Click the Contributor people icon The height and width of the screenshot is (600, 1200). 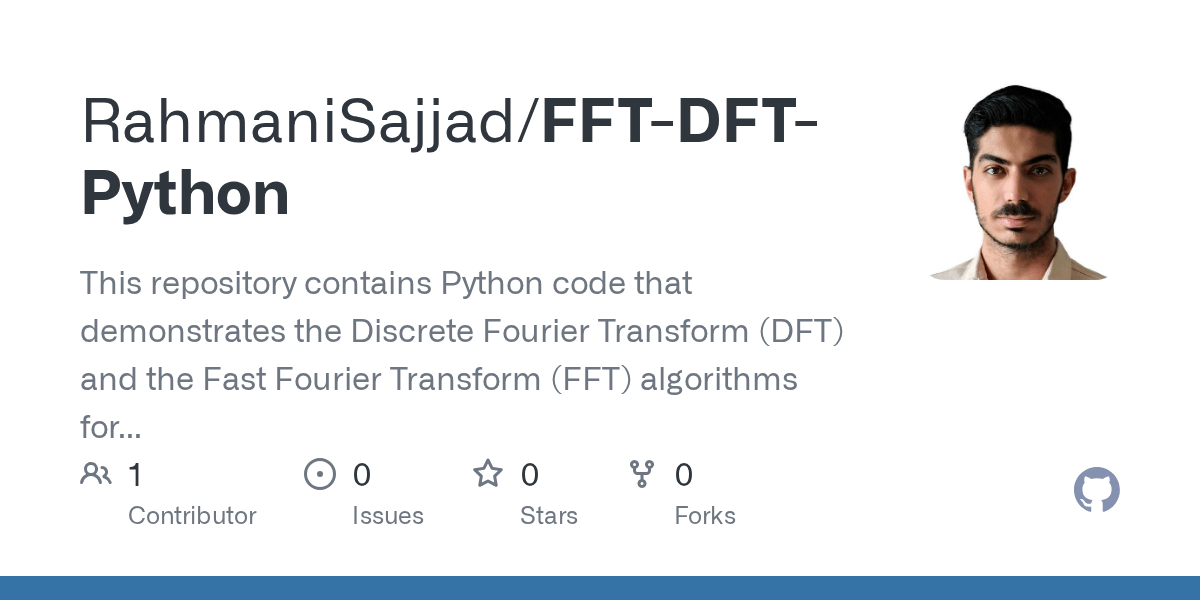(x=96, y=474)
